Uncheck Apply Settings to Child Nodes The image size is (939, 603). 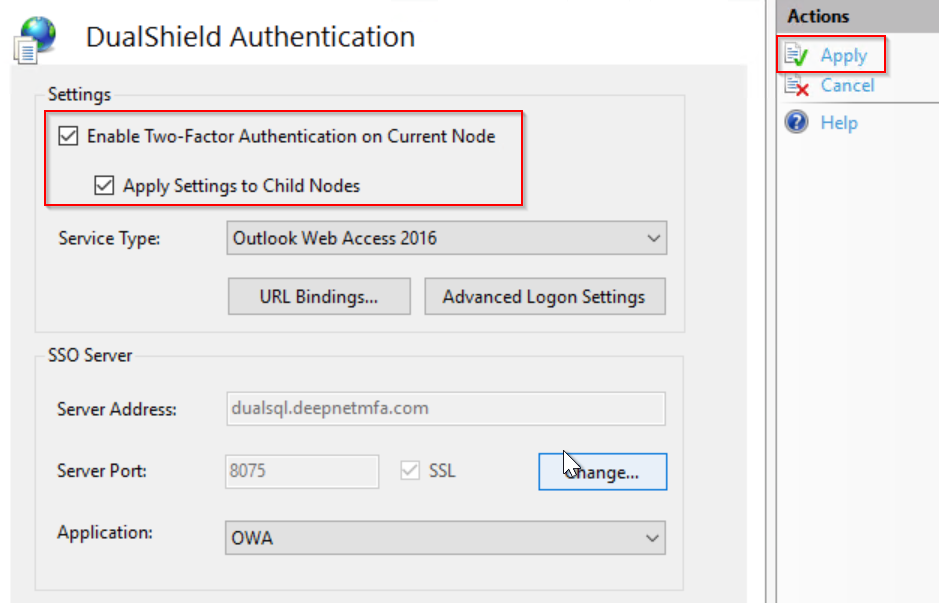104,185
